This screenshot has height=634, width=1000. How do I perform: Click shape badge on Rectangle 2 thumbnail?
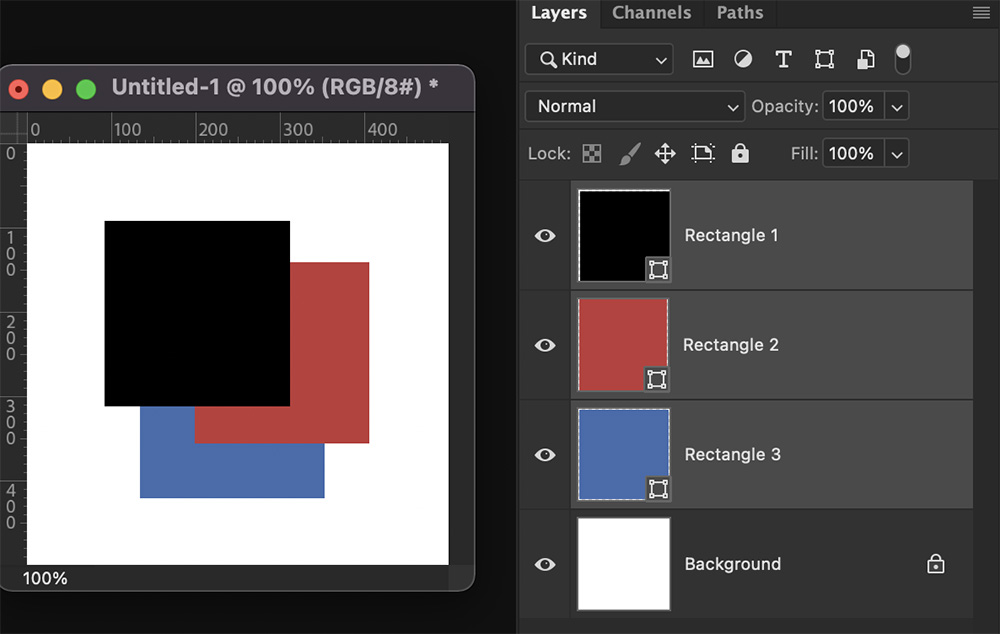(x=656, y=380)
